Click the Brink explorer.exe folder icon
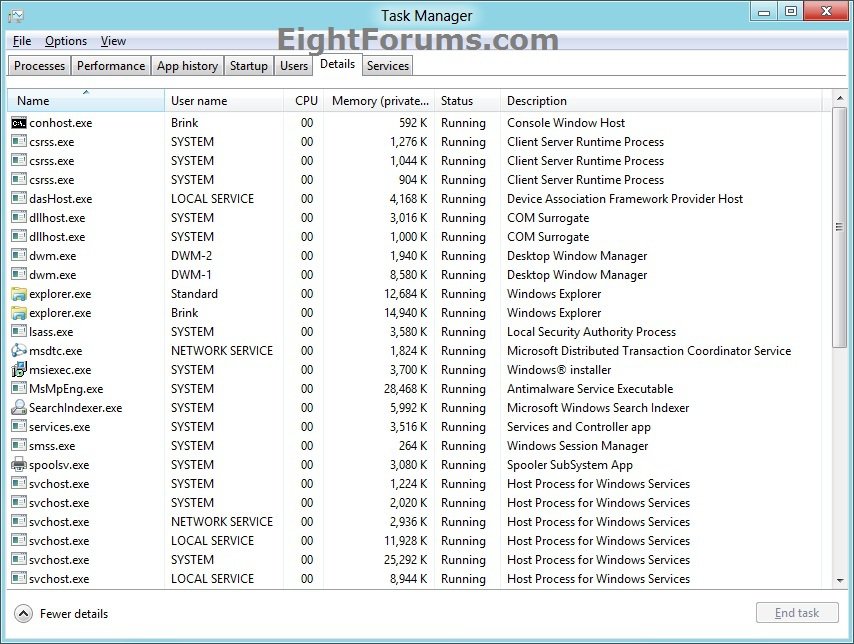Screen dimensions: 854x644 (x=19, y=313)
